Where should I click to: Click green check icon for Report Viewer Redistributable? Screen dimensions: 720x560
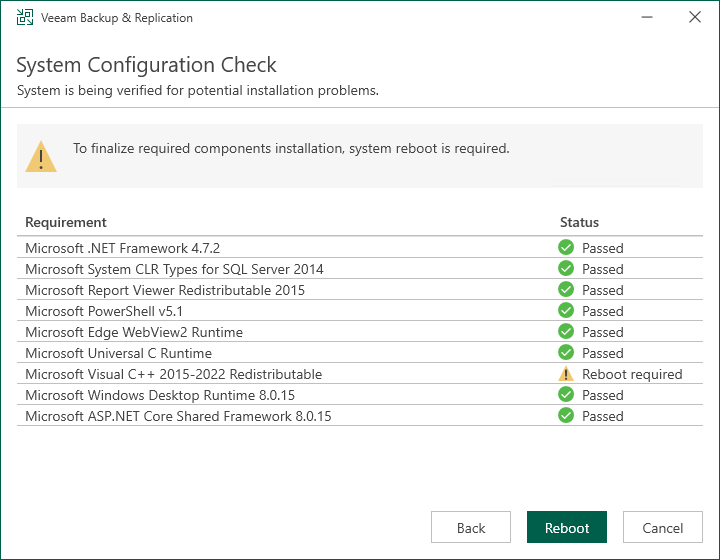pos(566,290)
